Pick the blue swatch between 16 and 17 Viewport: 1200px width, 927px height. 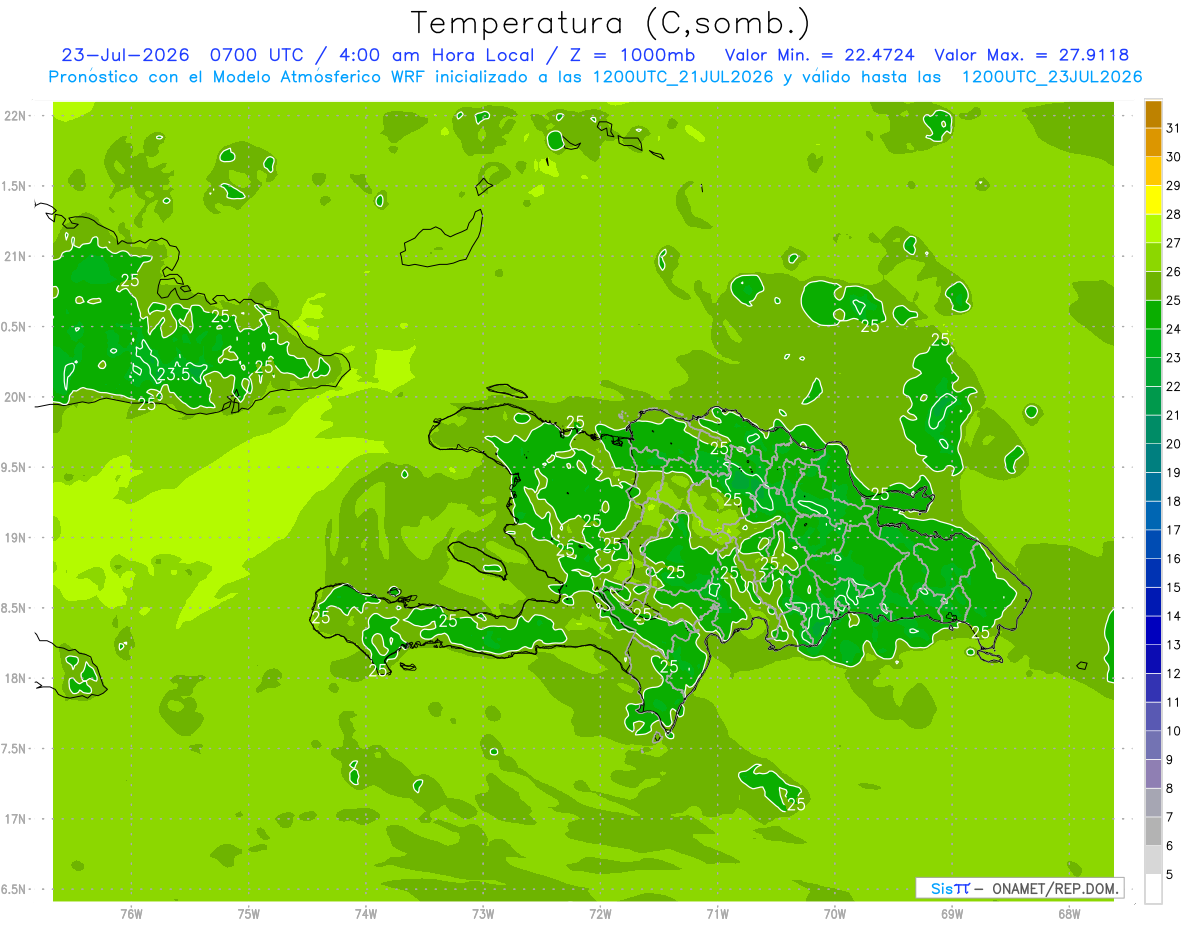tap(1153, 544)
